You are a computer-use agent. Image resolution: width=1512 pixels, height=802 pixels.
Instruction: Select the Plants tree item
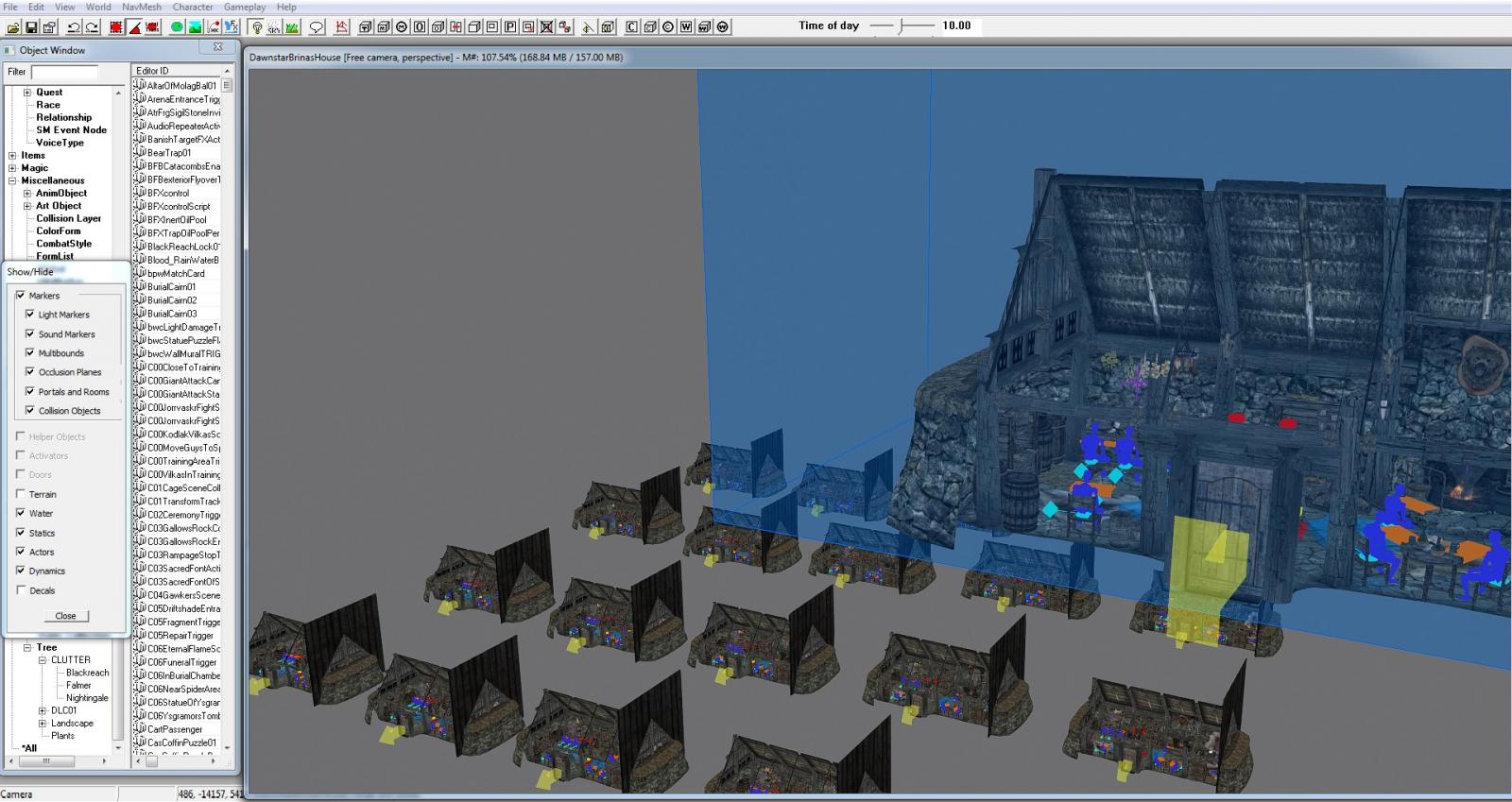coord(63,736)
